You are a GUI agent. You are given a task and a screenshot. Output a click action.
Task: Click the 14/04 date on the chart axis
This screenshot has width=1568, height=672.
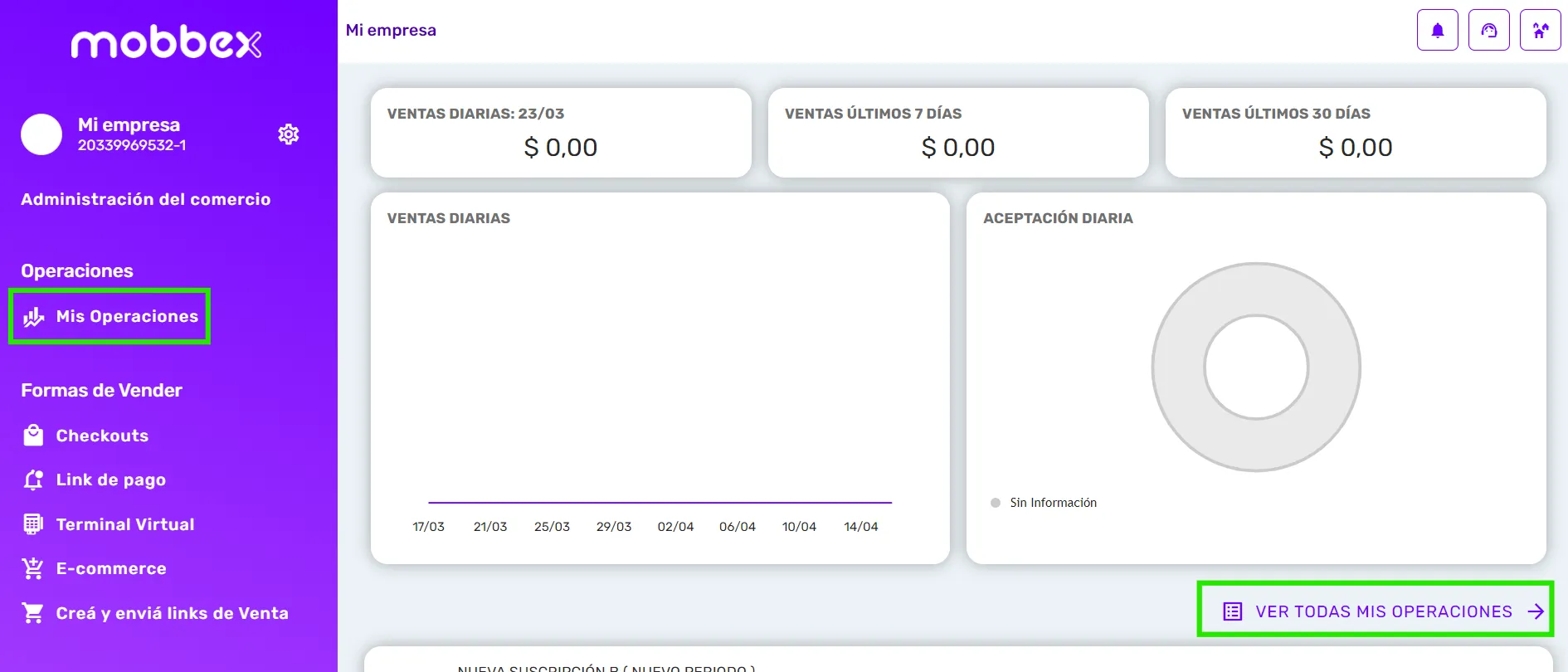(861, 527)
